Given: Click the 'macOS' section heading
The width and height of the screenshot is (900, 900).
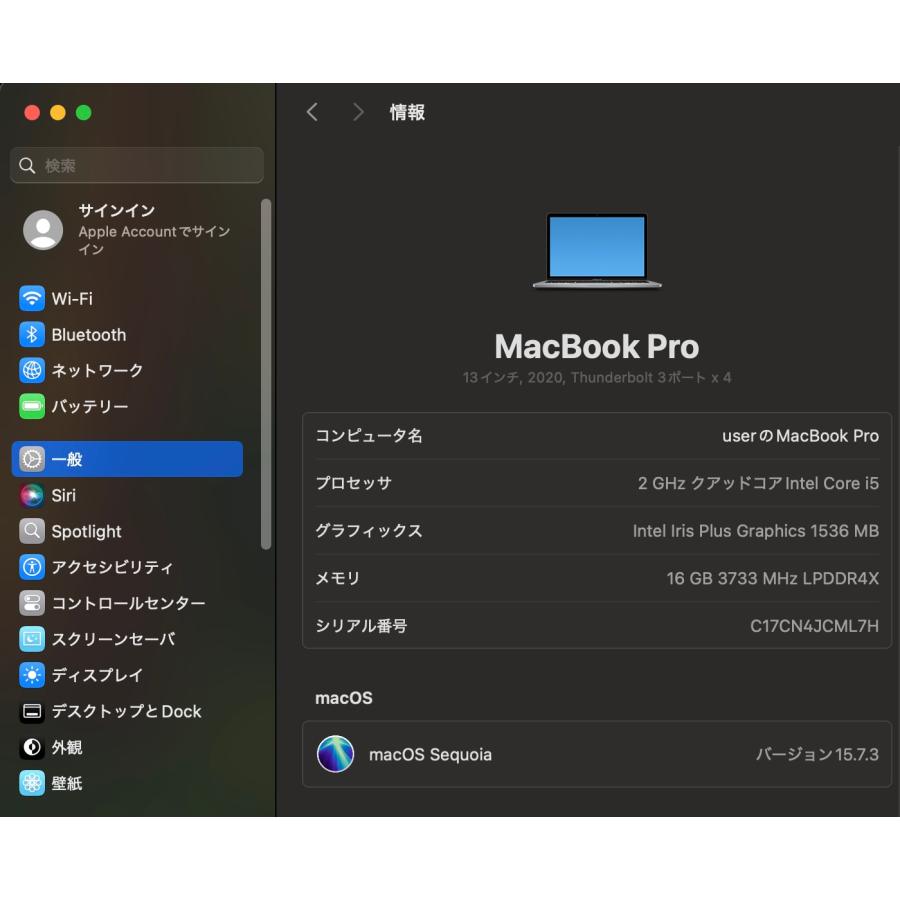Looking at the screenshot, I should (344, 699).
